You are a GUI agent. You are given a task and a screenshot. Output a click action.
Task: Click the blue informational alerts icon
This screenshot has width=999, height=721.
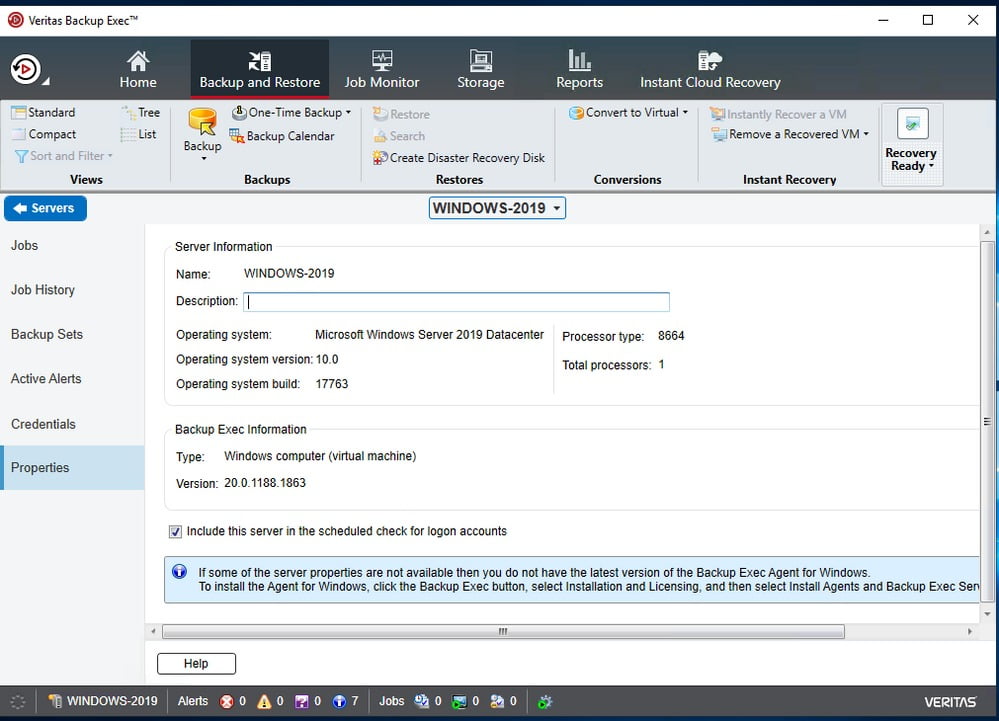point(339,702)
